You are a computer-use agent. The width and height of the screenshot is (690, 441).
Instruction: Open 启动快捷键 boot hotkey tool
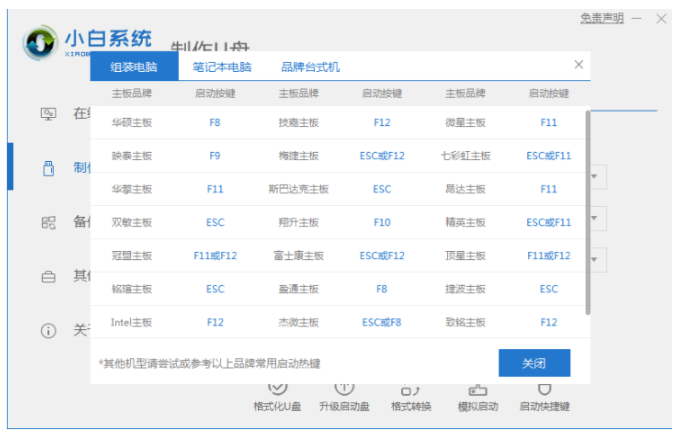click(x=544, y=397)
